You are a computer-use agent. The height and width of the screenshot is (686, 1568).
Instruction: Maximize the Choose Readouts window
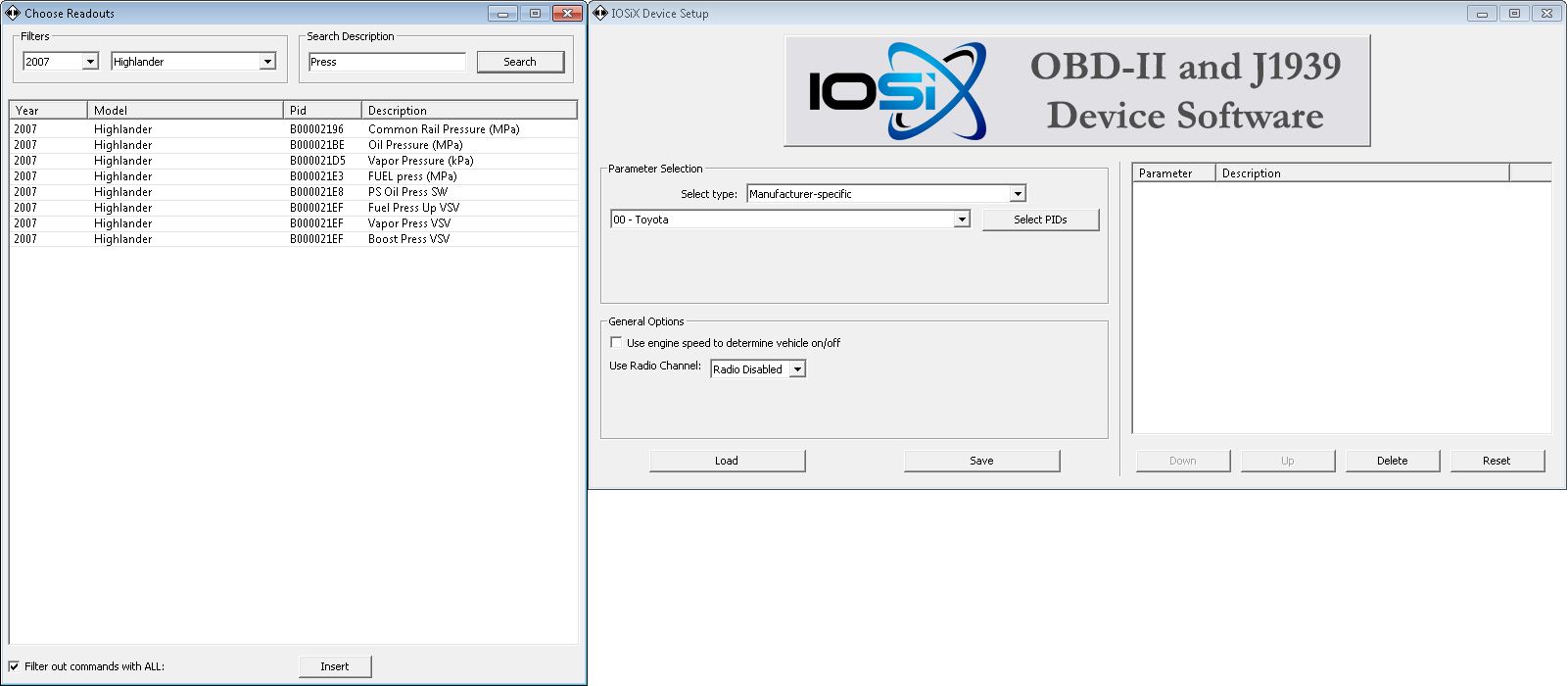point(535,13)
